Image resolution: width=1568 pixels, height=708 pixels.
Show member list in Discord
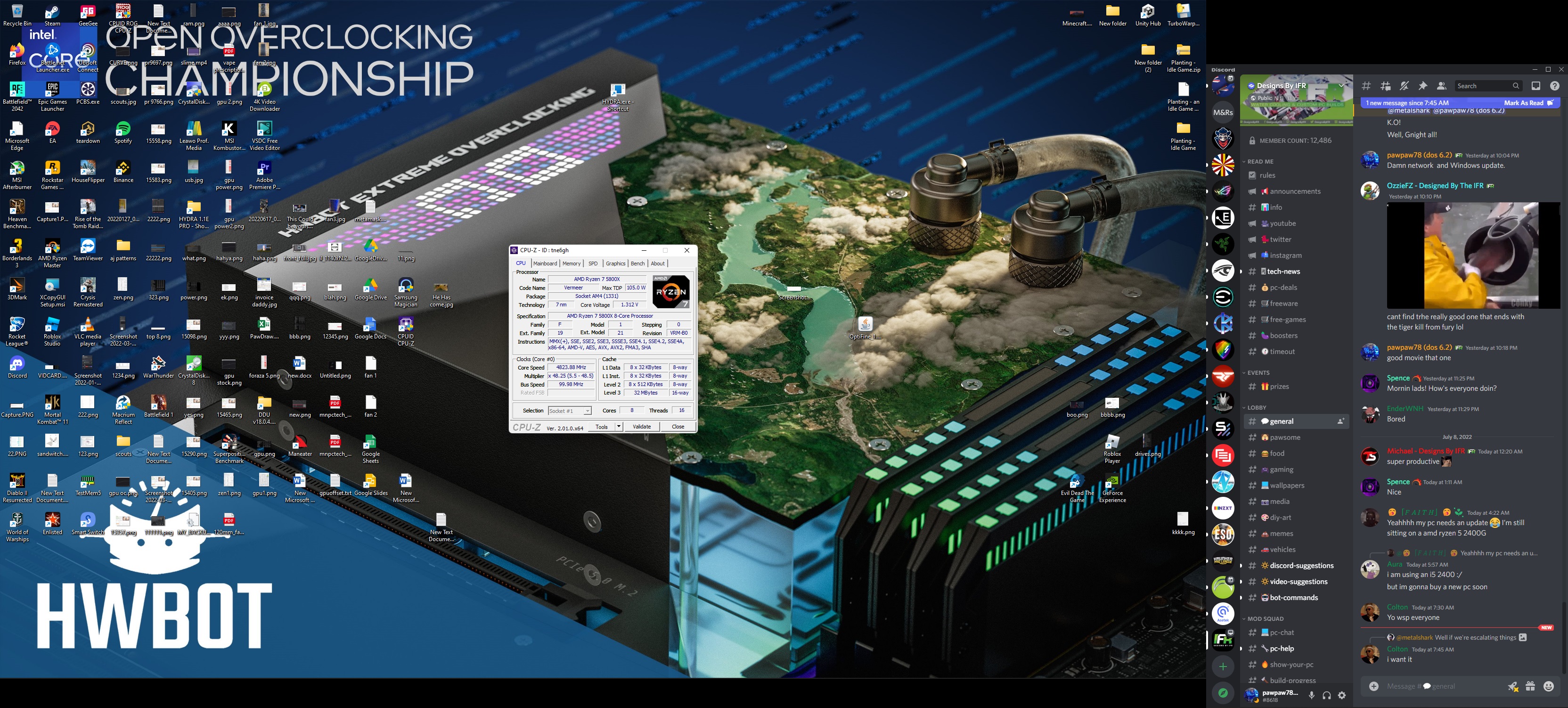point(1441,86)
